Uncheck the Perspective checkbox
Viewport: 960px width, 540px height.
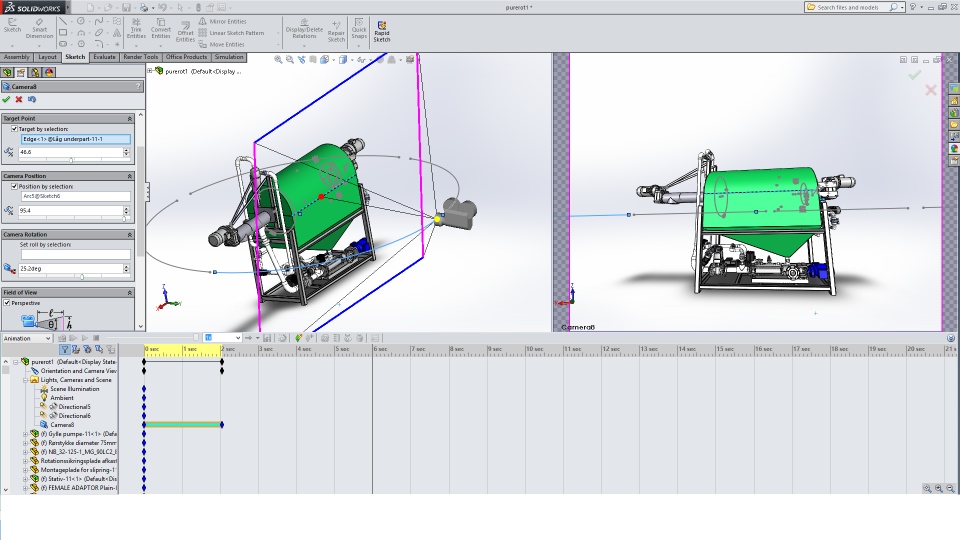click(x=7, y=303)
